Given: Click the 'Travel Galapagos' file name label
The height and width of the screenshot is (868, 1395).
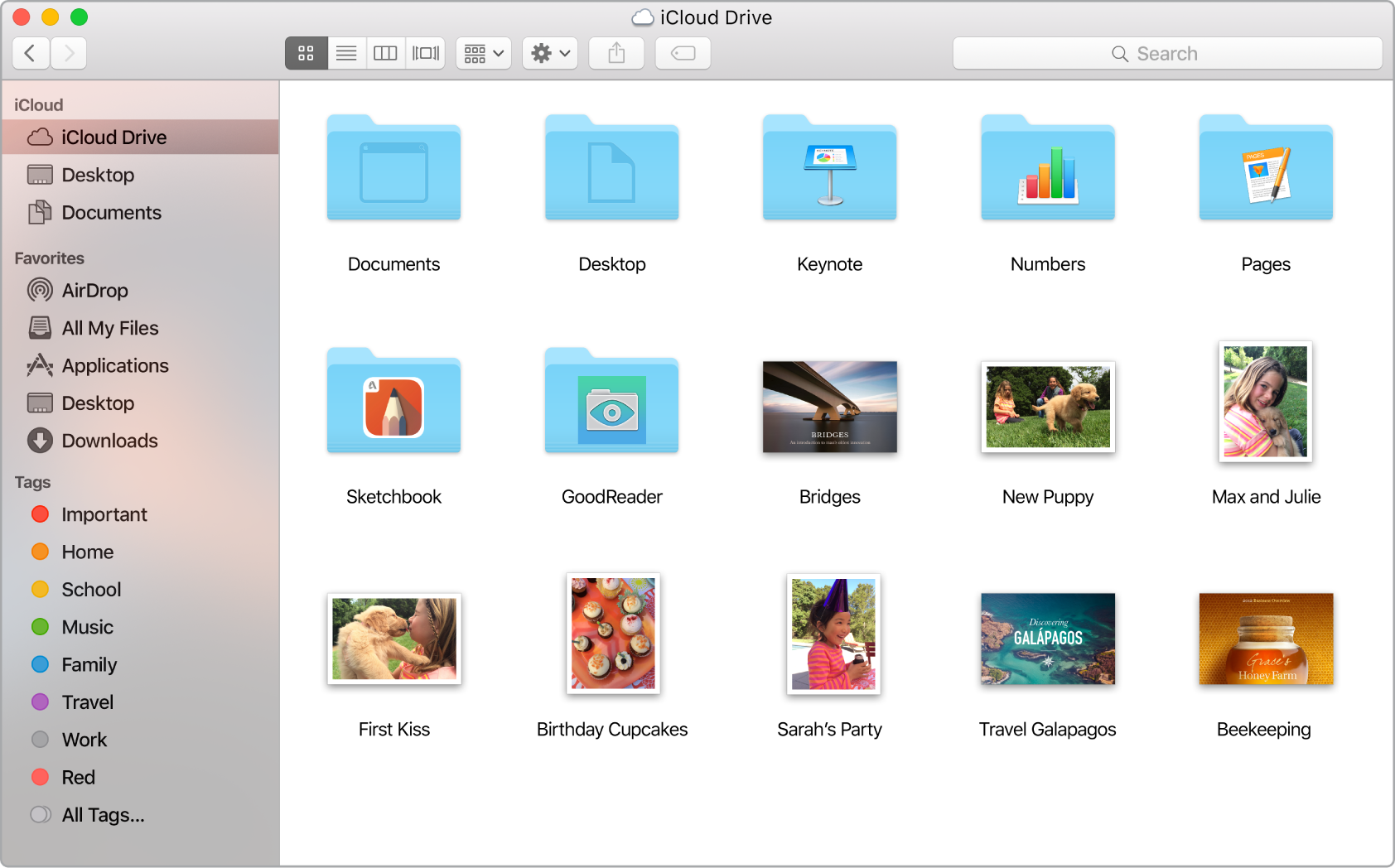Looking at the screenshot, I should click(1048, 731).
